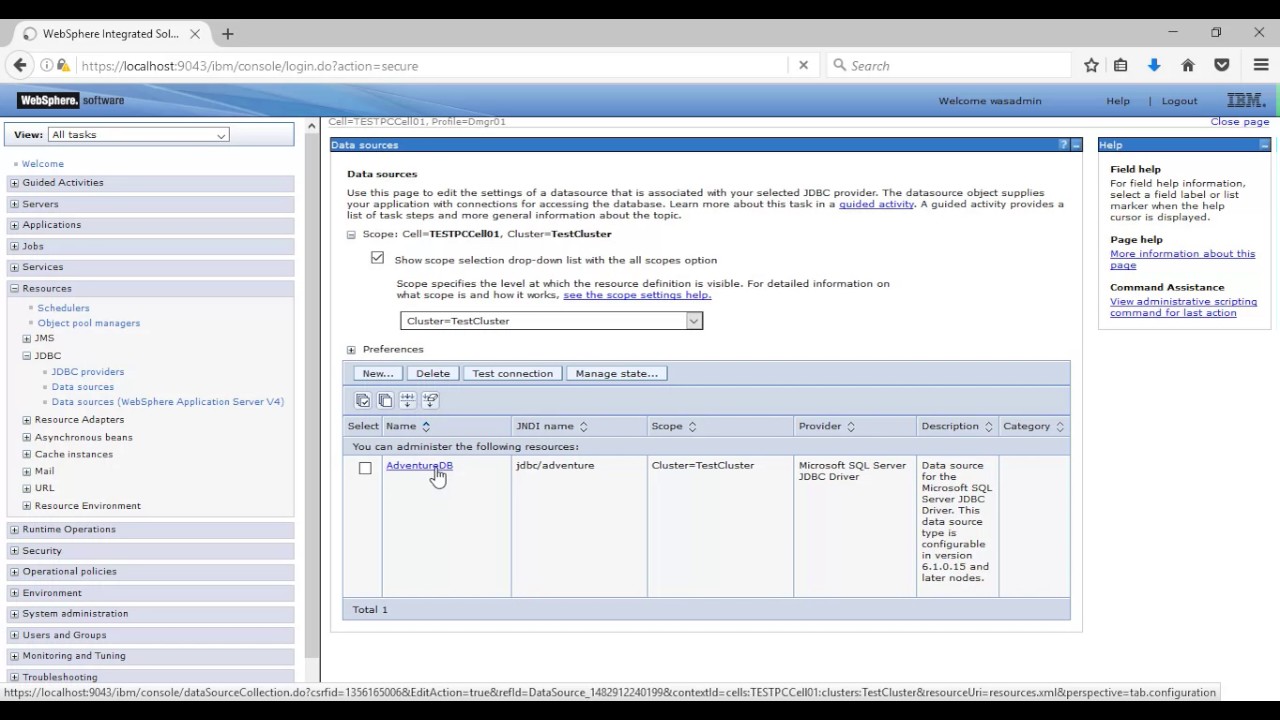Viewport: 1280px width, 720px height.
Task: Minimize the Help portlet
Action: tap(1264, 145)
